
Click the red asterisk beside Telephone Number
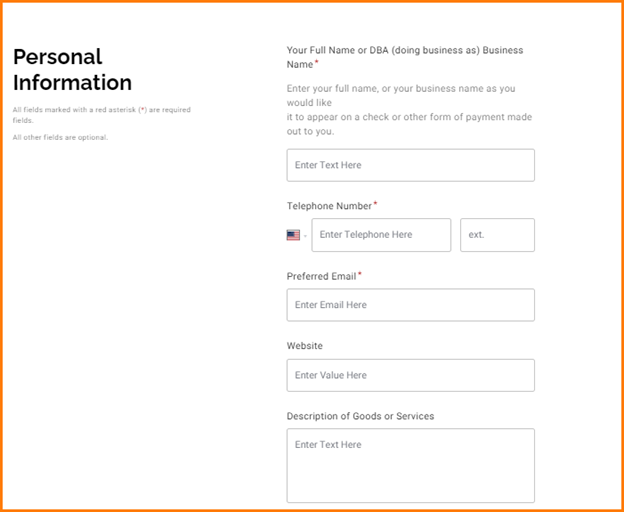(375, 204)
